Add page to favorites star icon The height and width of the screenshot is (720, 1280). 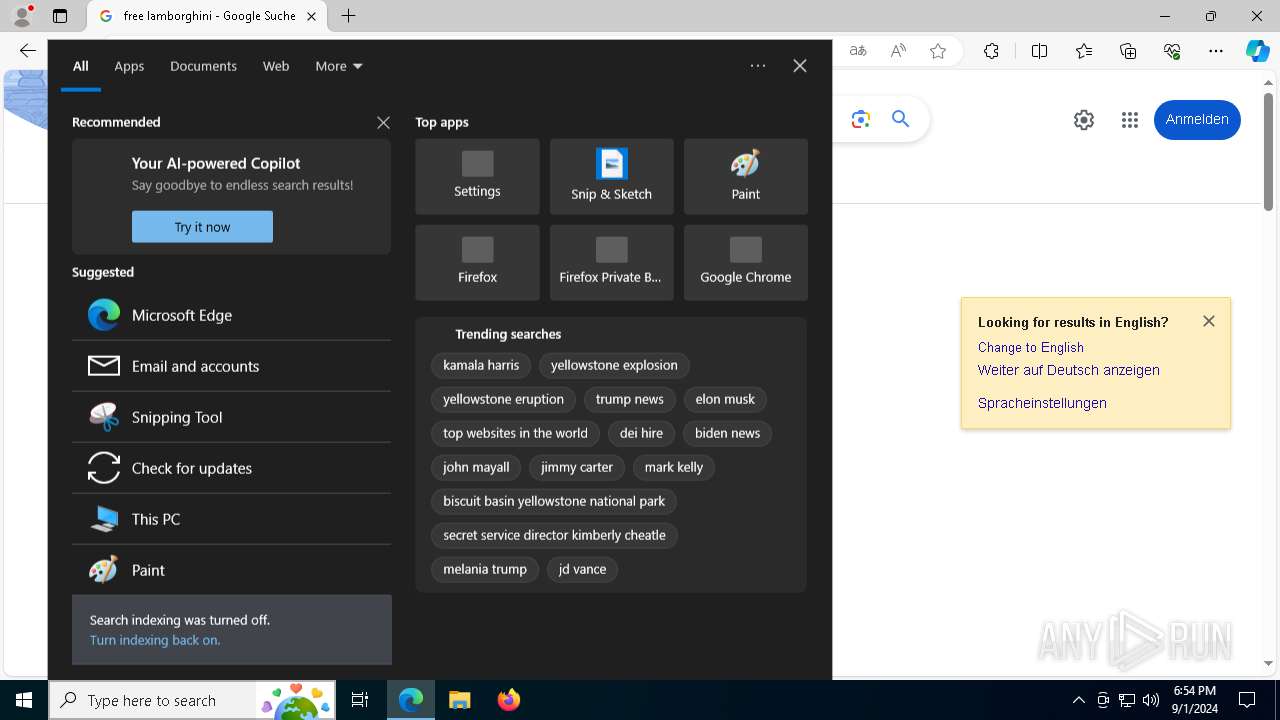(x=938, y=51)
